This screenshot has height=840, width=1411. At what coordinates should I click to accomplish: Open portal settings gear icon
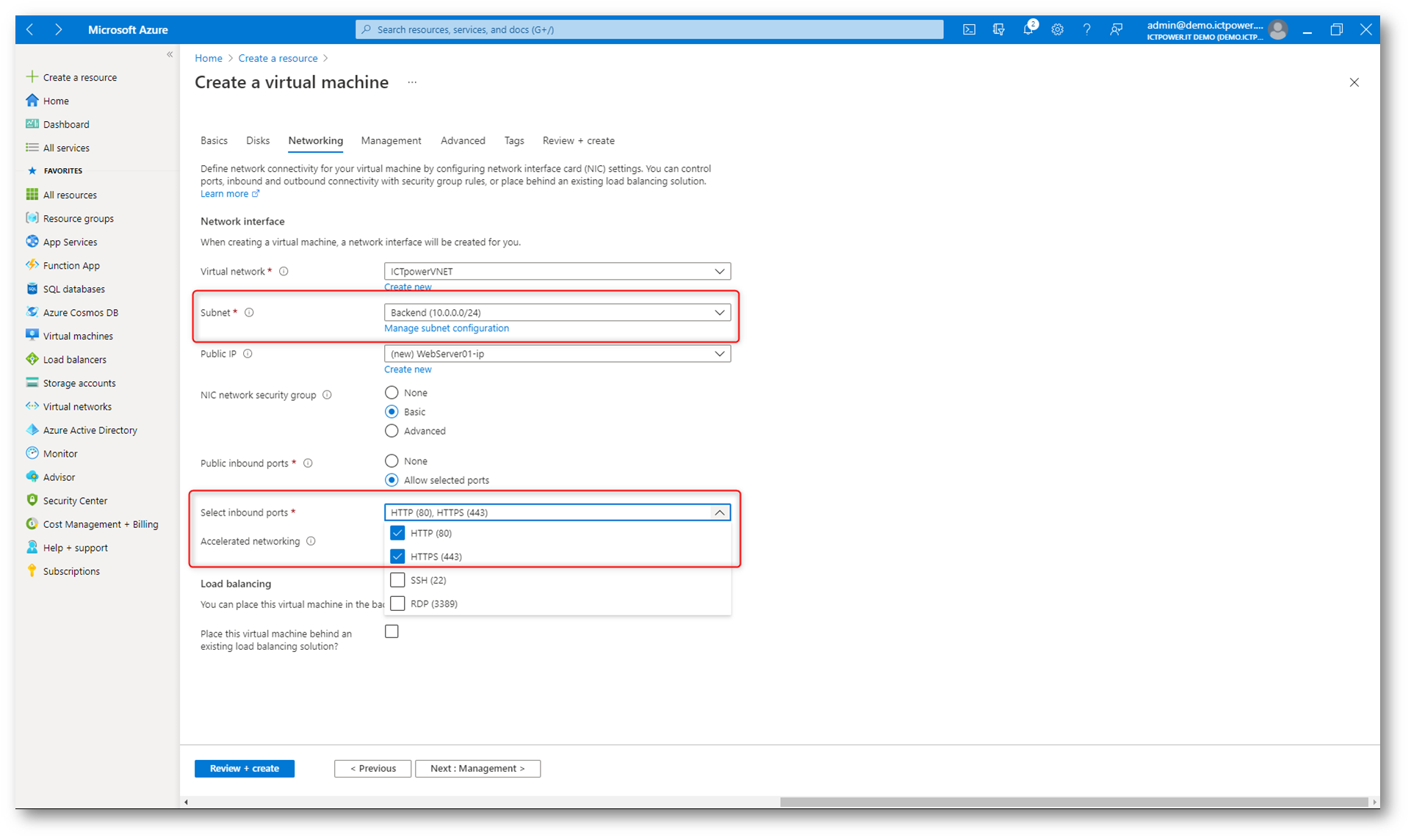(x=1057, y=29)
